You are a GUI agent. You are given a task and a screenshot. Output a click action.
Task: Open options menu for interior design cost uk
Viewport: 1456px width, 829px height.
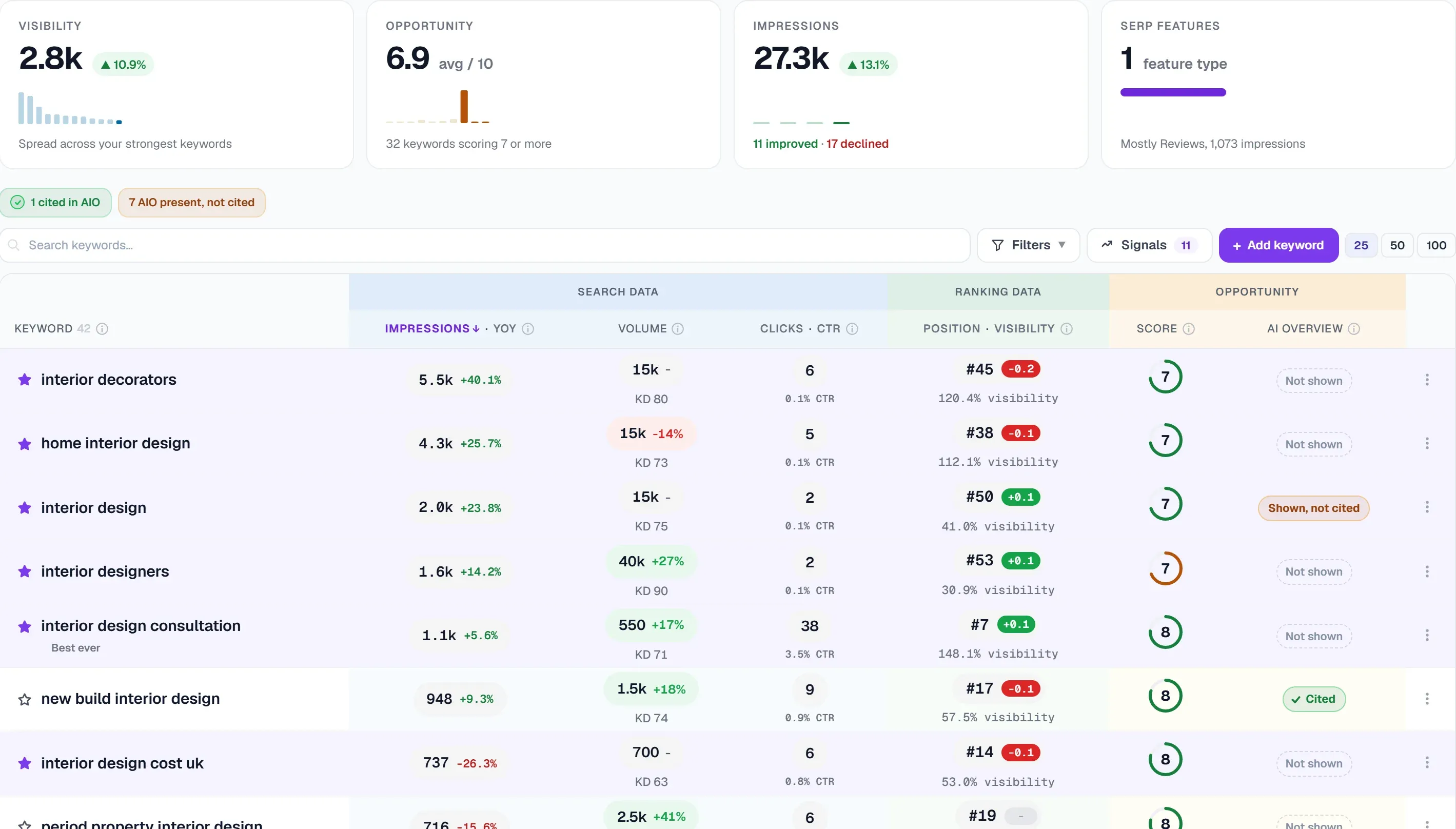pos(1426,763)
